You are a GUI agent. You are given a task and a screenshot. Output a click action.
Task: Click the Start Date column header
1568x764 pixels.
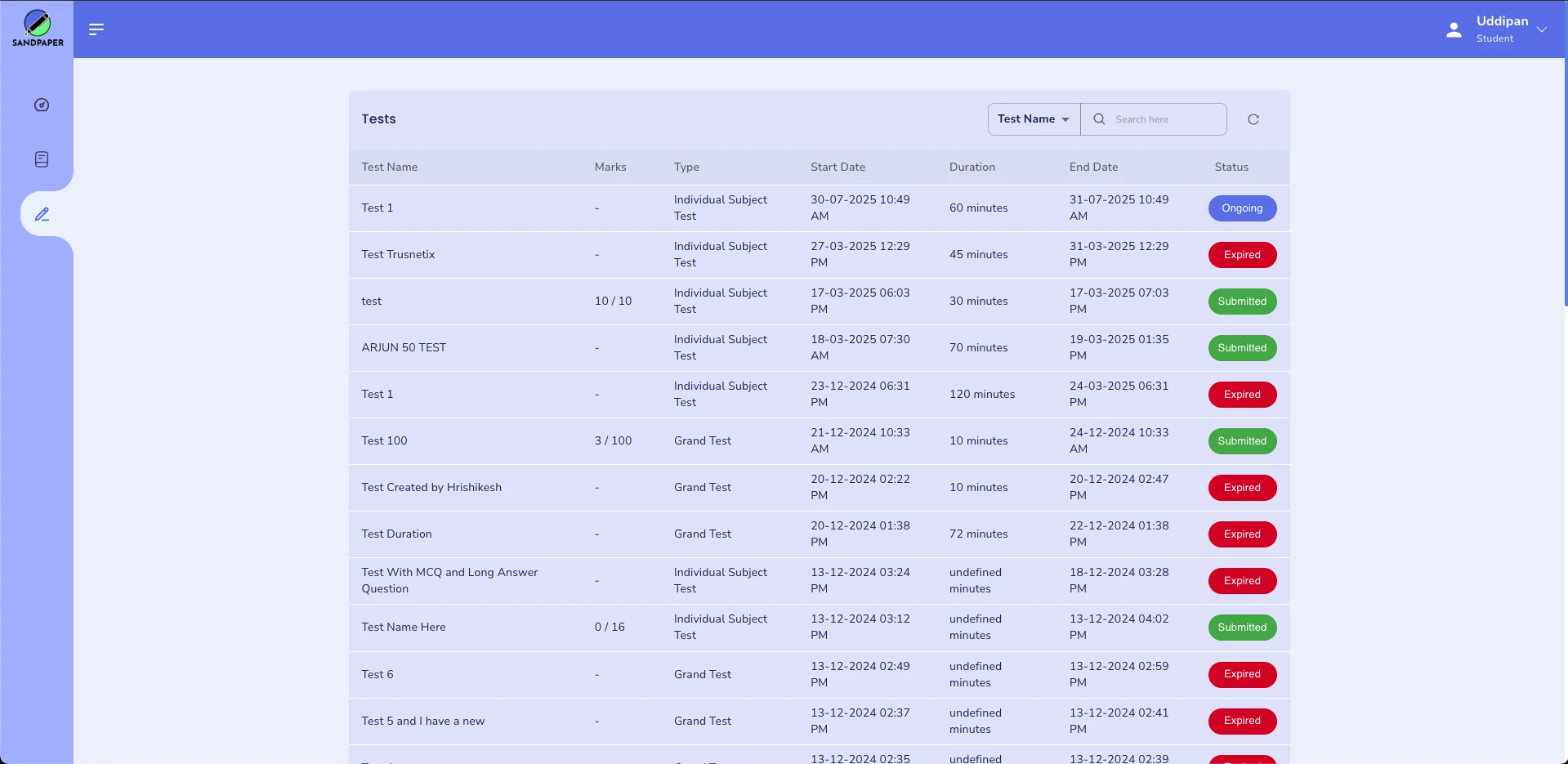coord(838,167)
